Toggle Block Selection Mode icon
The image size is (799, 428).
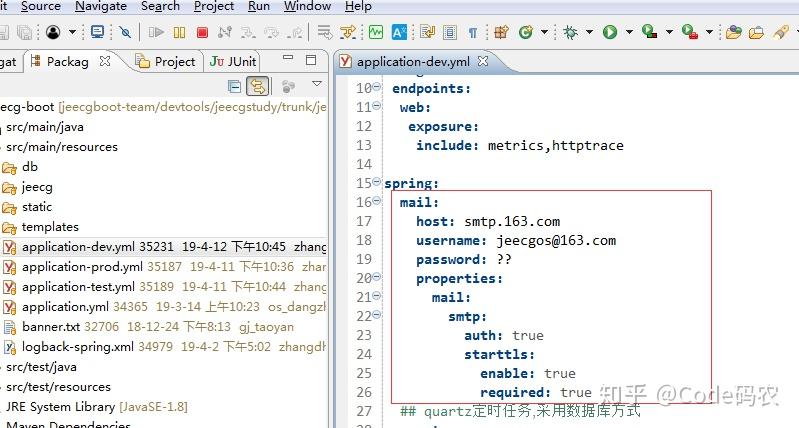point(449,33)
